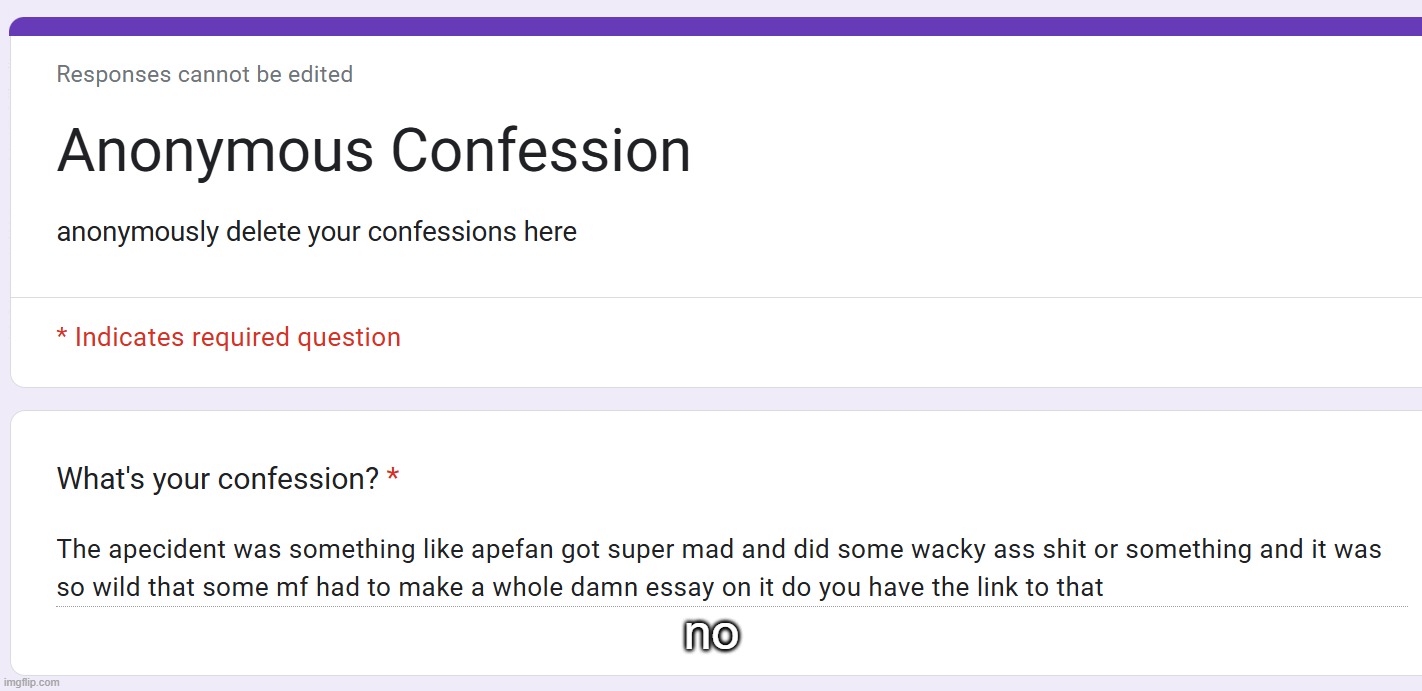Click the purple header bar atop the form

pyautogui.click(x=715, y=26)
